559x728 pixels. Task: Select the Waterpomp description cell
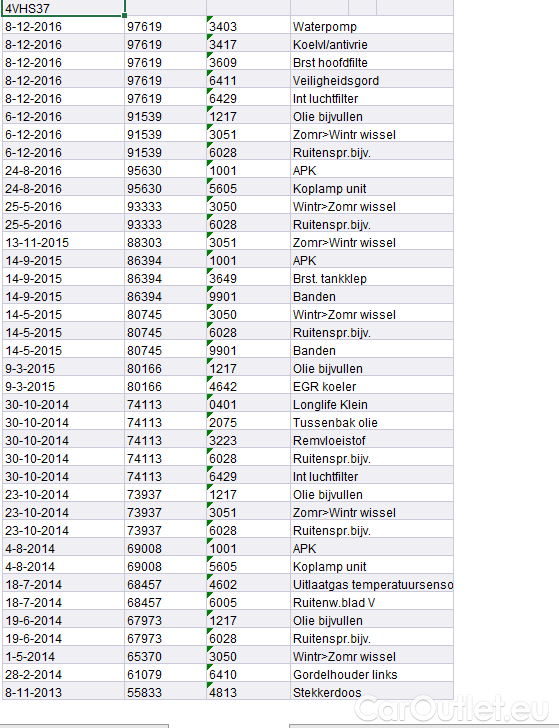372,26
